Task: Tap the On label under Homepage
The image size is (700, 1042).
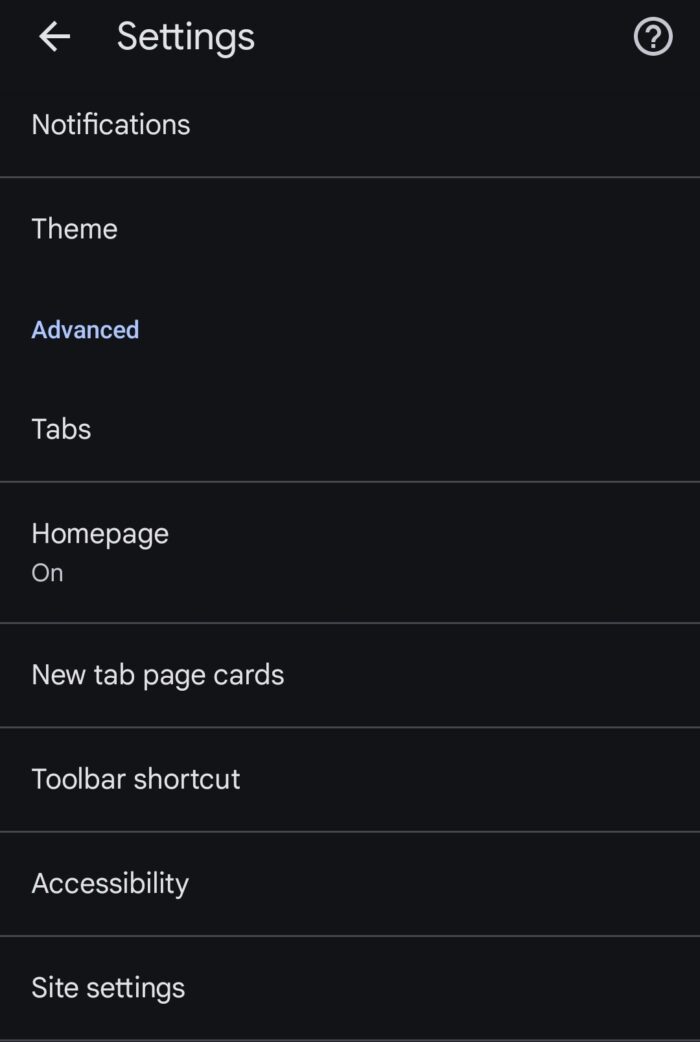Action: click(46, 572)
